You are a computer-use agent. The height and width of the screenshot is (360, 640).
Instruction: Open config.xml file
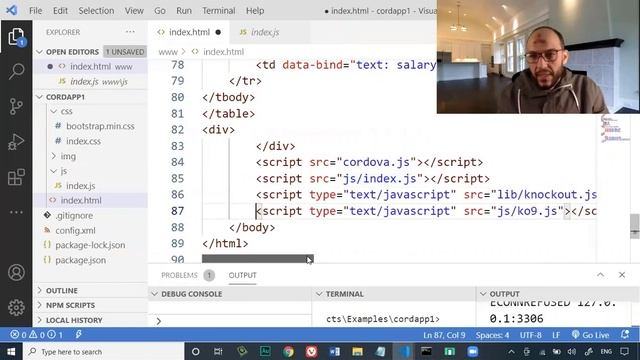click(x=75, y=230)
